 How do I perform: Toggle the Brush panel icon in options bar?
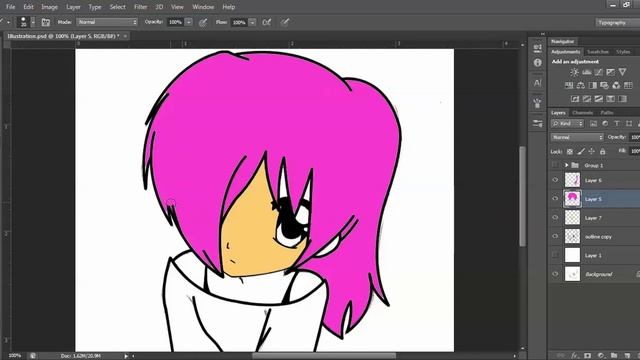tap(46, 22)
